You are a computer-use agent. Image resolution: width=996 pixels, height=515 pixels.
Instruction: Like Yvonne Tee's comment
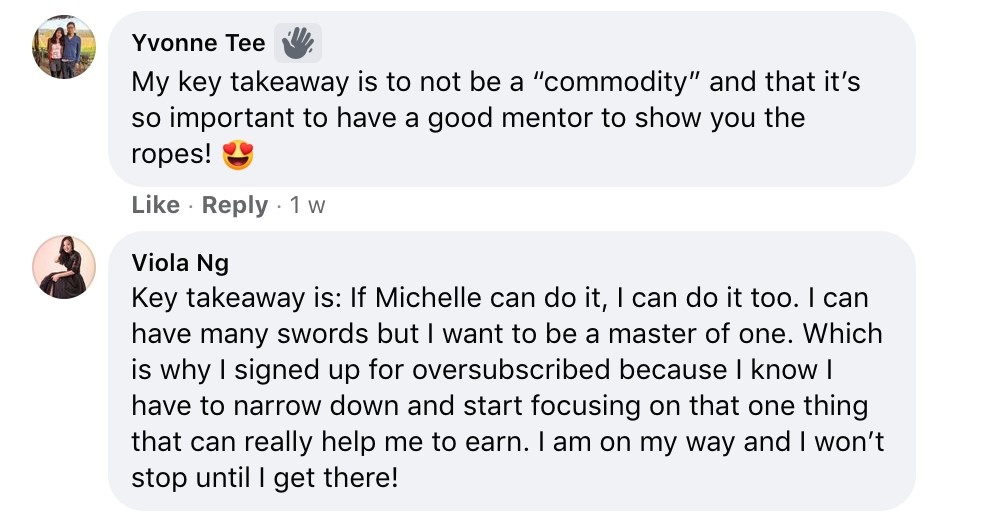click(x=155, y=206)
